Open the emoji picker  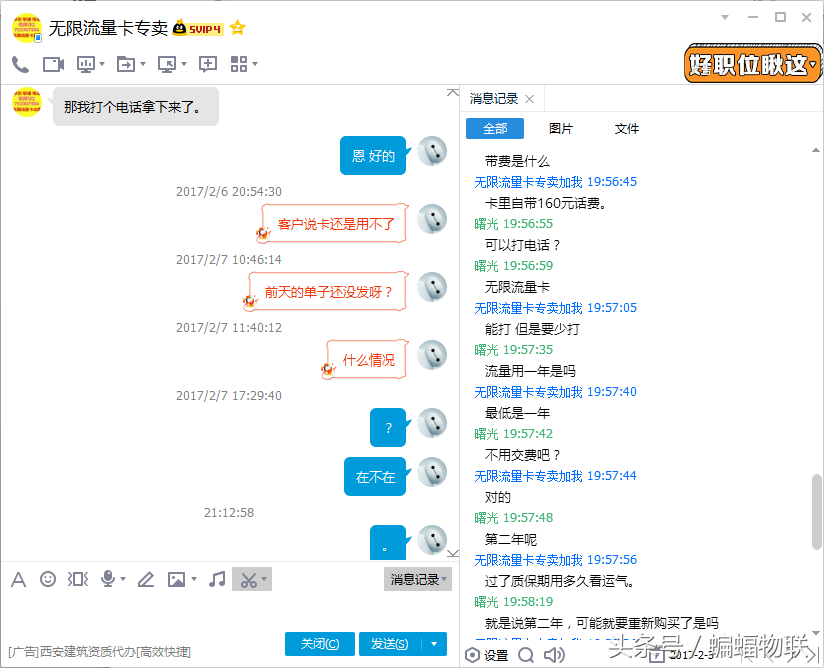46,578
